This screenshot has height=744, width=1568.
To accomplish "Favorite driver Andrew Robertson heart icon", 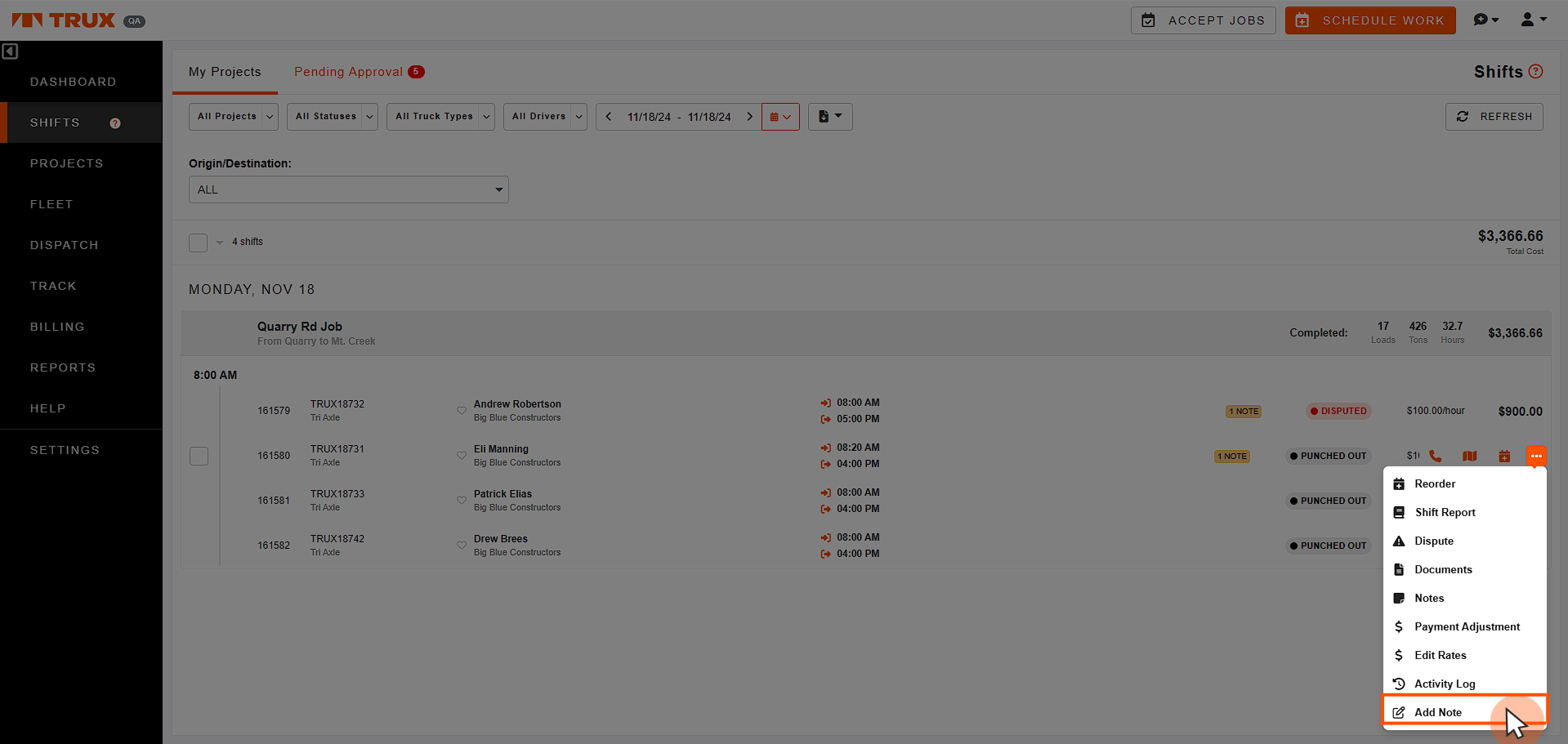I will [462, 411].
